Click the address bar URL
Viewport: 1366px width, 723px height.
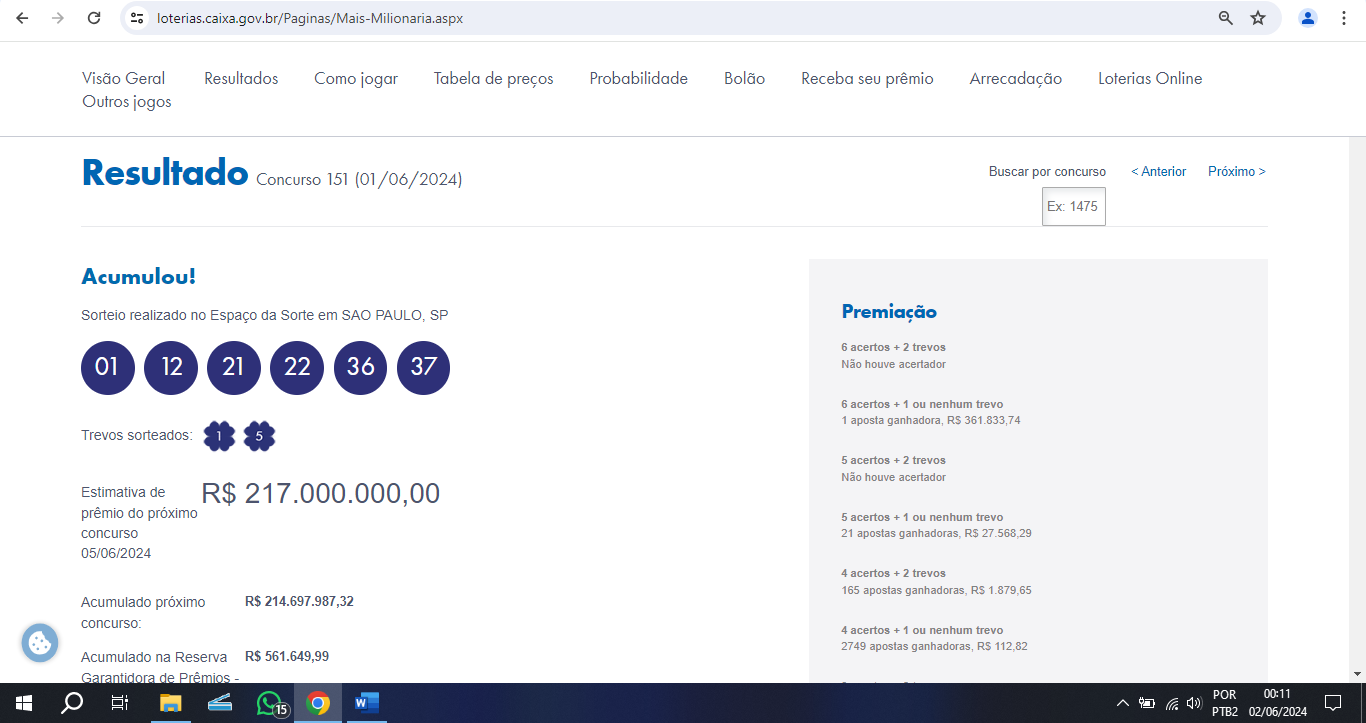coord(310,18)
